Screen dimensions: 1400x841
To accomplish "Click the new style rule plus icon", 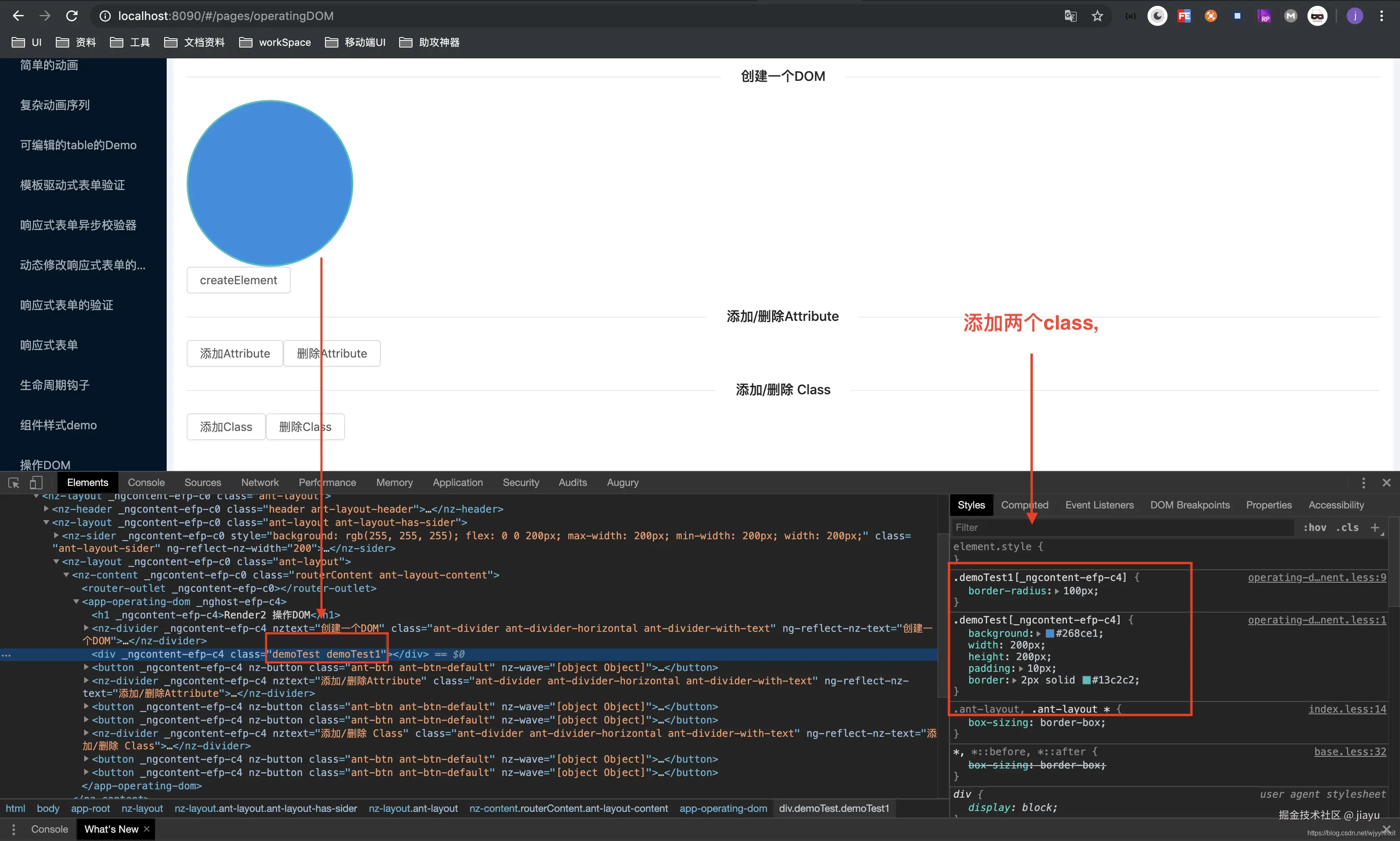I will pyautogui.click(x=1375, y=528).
